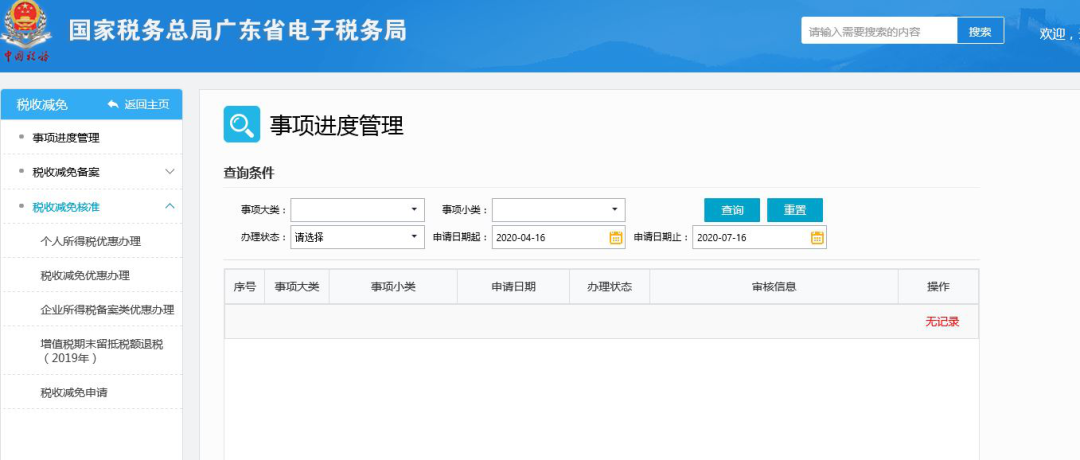1080x460 pixels.
Task: Focus the header search input field
Action: tap(879, 31)
